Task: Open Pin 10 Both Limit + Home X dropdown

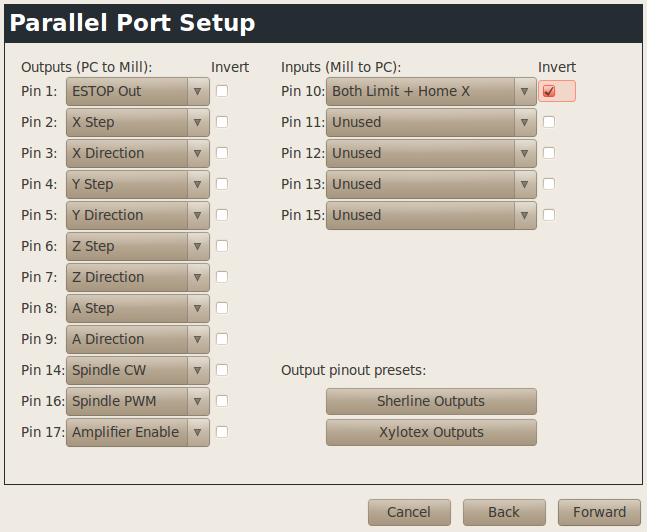Action: pos(431,91)
